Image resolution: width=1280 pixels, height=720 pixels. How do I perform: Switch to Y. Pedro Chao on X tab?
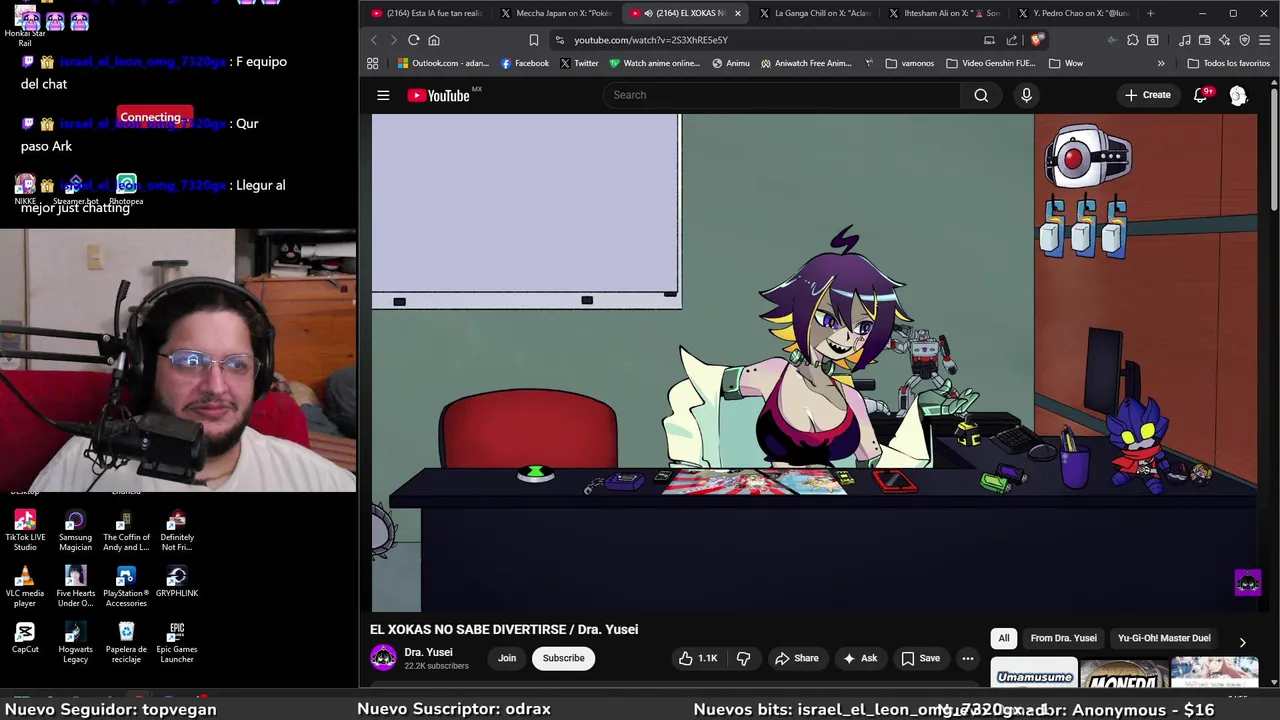1073,13
